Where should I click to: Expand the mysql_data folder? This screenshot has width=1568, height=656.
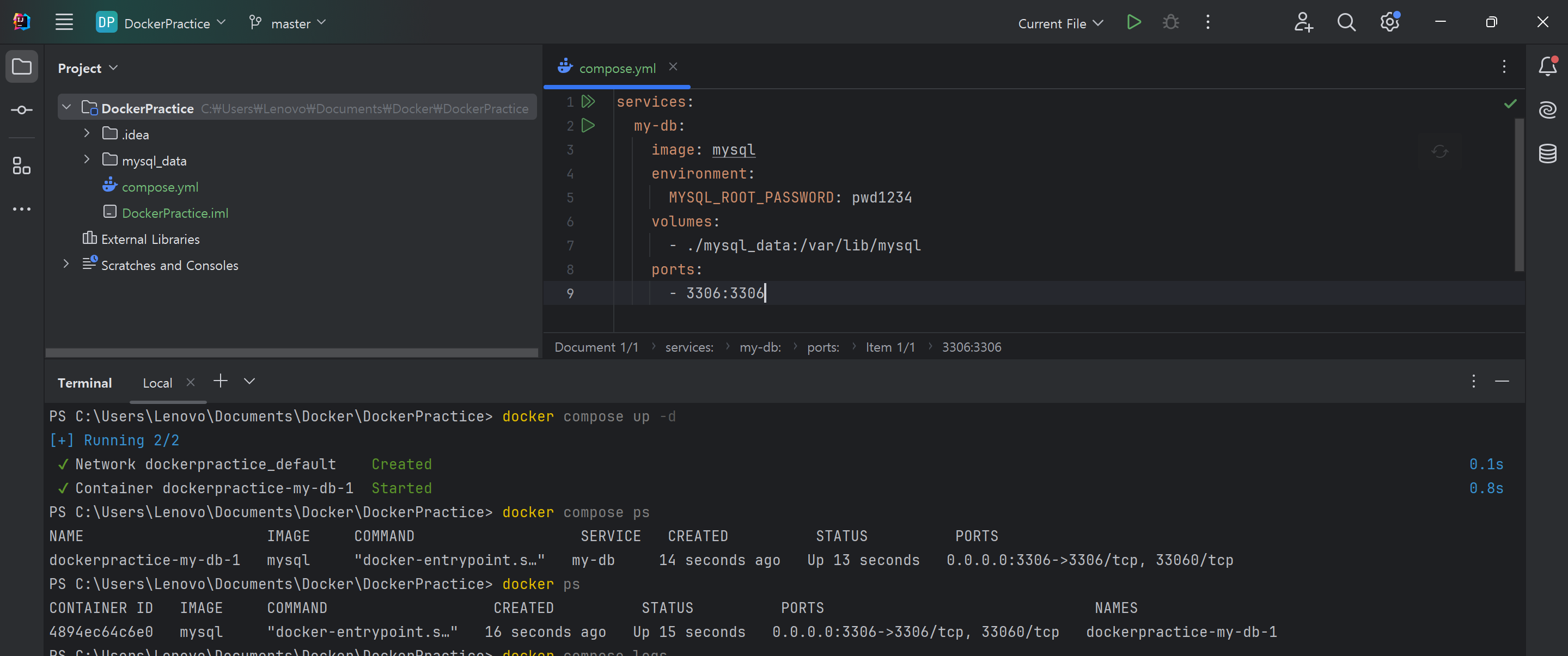(87, 160)
